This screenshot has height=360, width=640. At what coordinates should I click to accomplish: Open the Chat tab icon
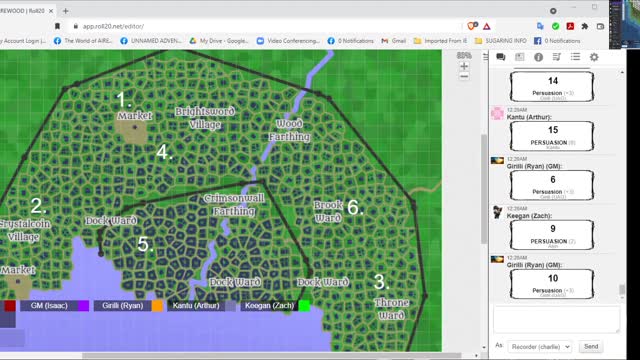coord(501,57)
